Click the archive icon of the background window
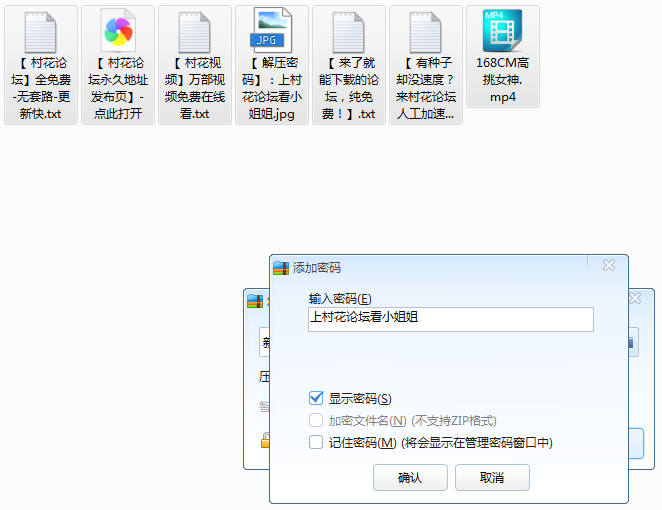The height and width of the screenshot is (510, 662). pyautogui.click(x=256, y=300)
